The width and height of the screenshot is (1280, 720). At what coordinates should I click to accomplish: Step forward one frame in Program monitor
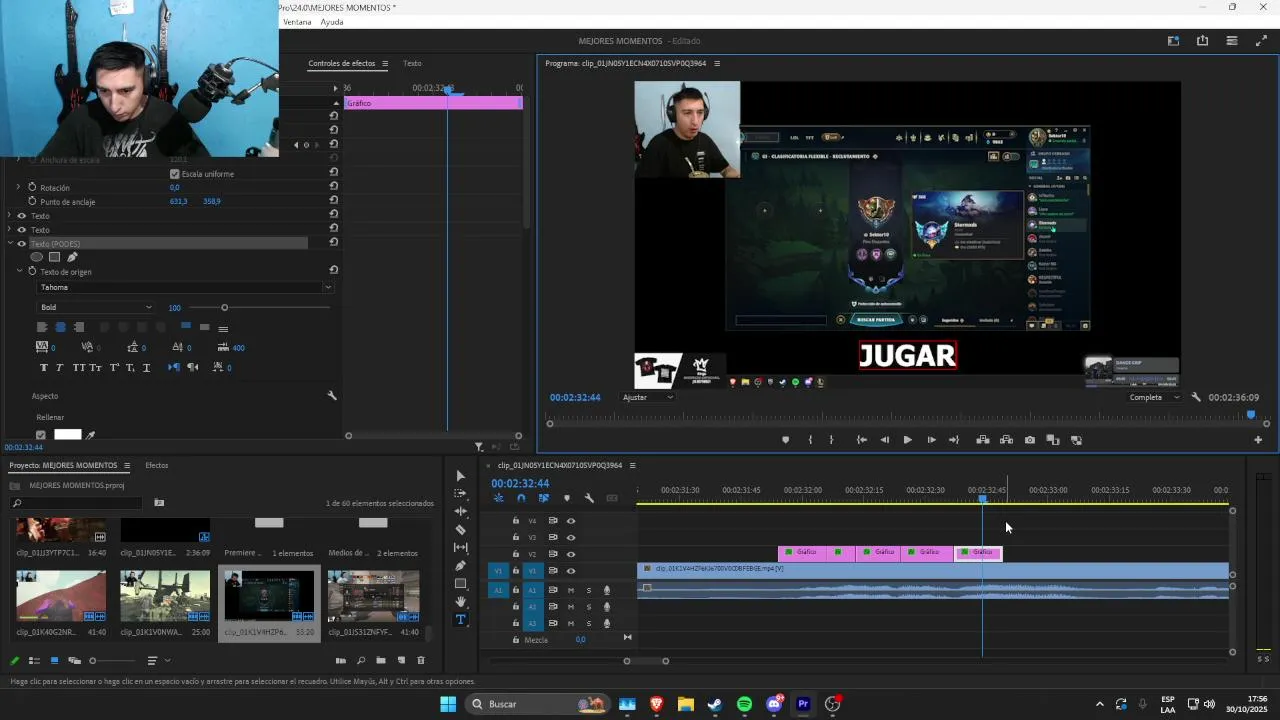(x=931, y=440)
